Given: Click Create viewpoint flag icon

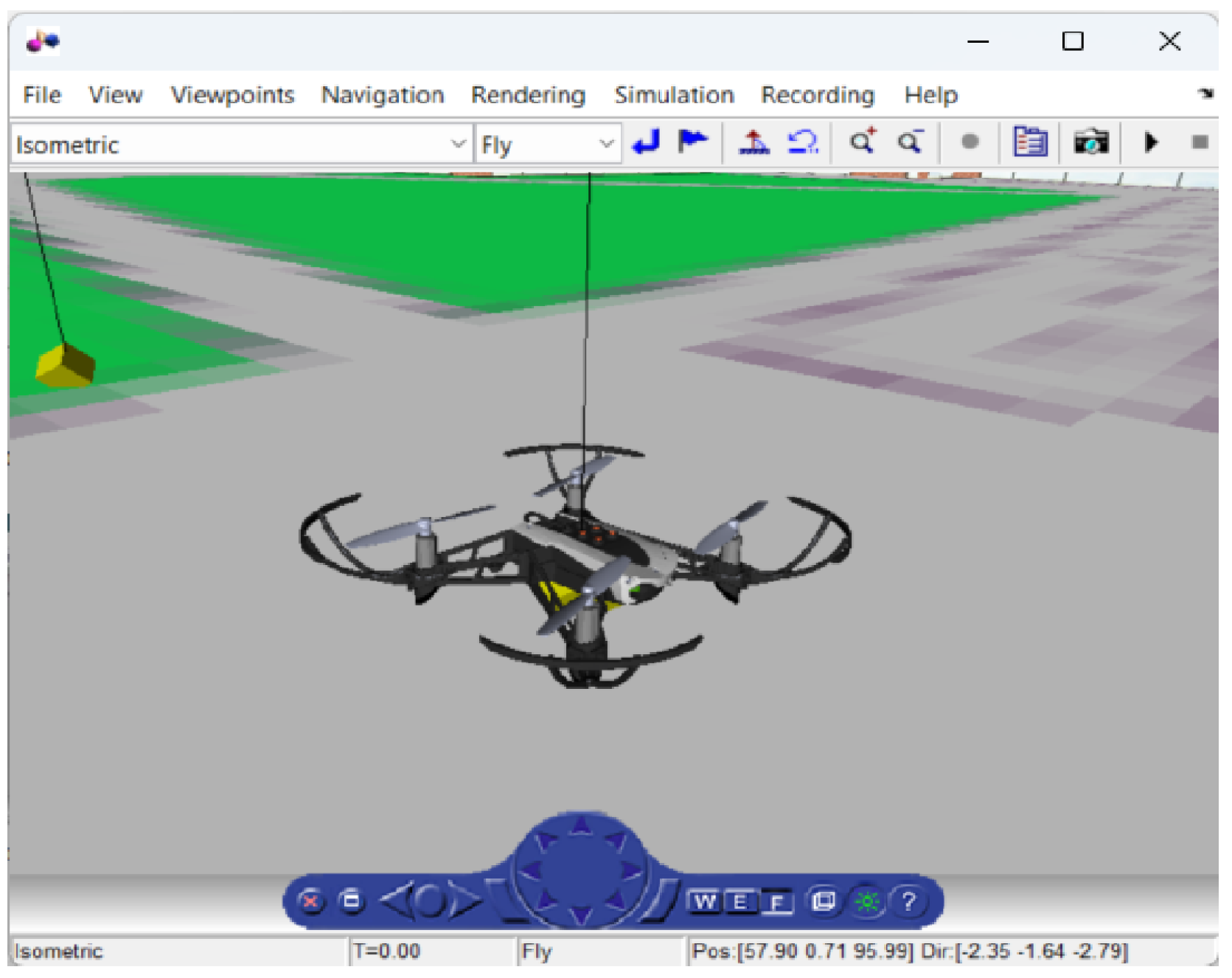Looking at the screenshot, I should pos(692,142).
